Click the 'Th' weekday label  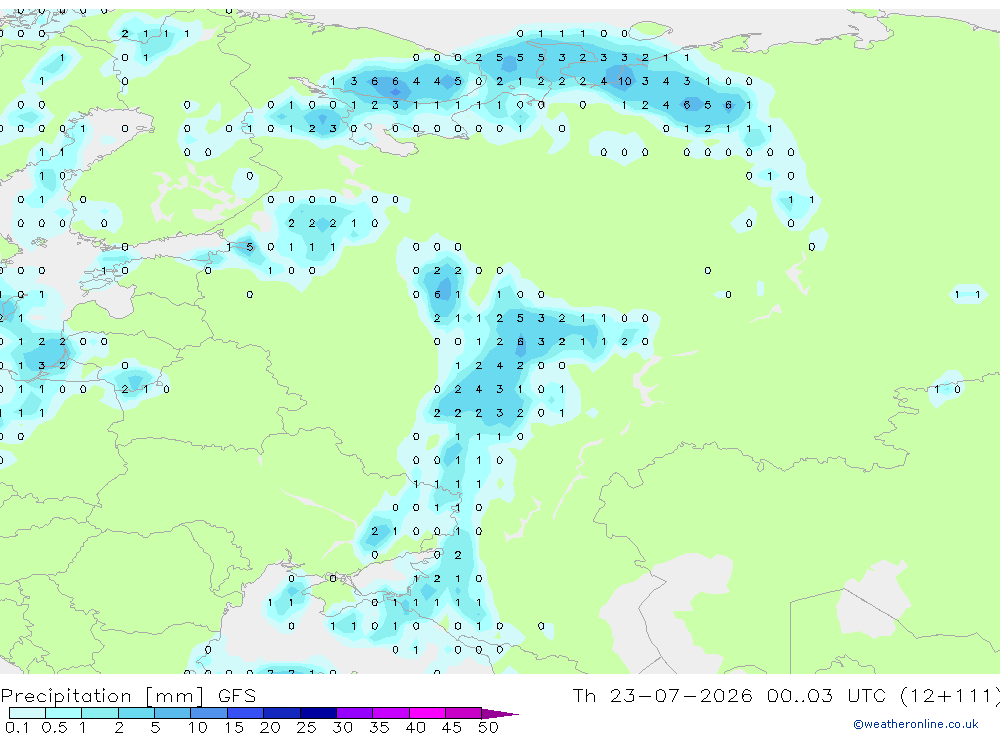pyautogui.click(x=584, y=695)
